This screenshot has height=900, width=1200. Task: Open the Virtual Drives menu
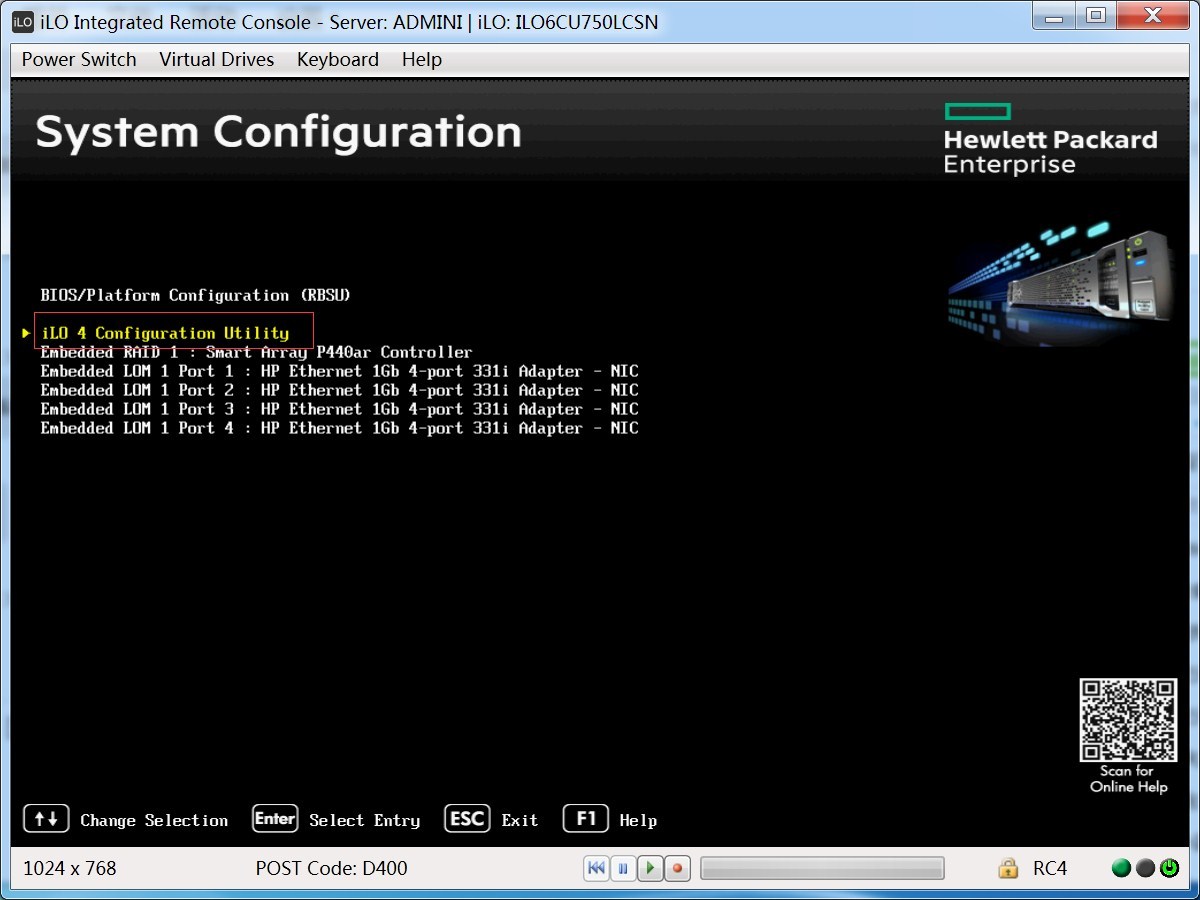[217, 60]
